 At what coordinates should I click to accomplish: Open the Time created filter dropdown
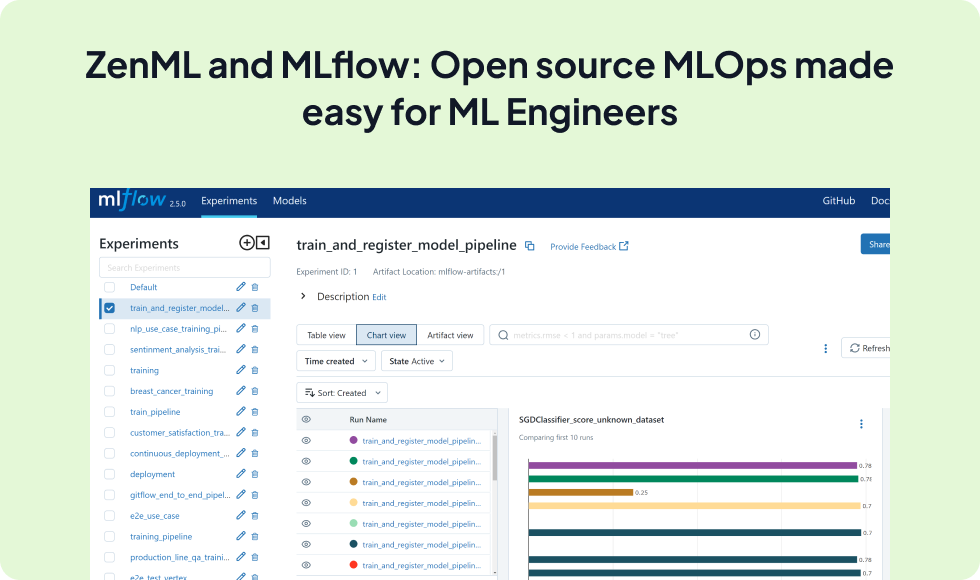[336, 361]
